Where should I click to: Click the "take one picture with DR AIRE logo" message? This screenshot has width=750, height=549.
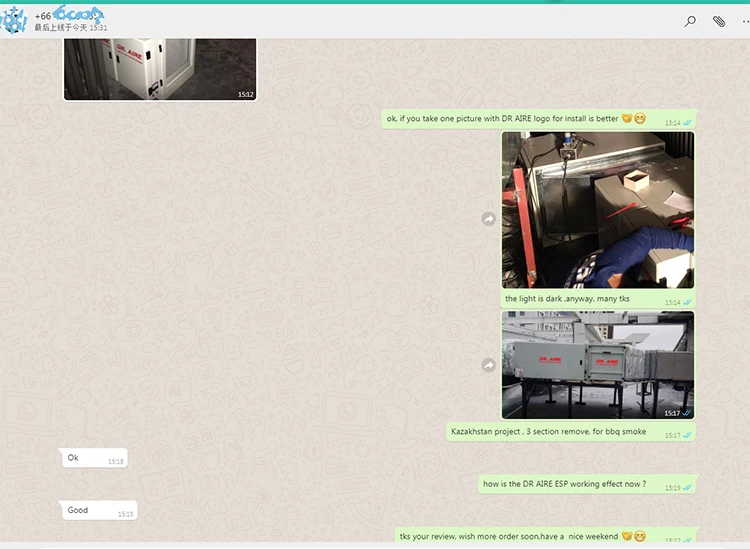[x=503, y=119]
